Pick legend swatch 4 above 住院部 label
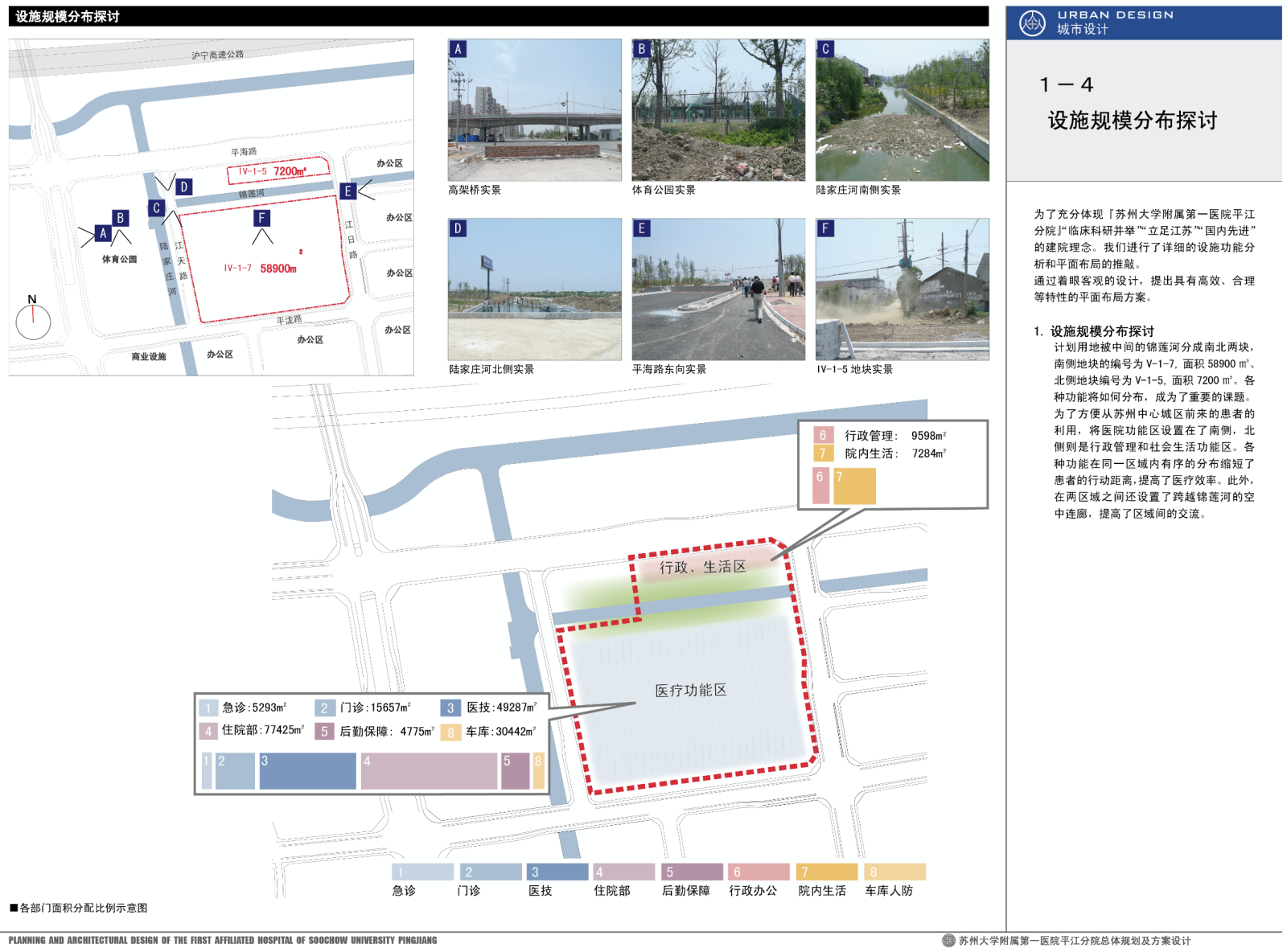 click(x=624, y=872)
